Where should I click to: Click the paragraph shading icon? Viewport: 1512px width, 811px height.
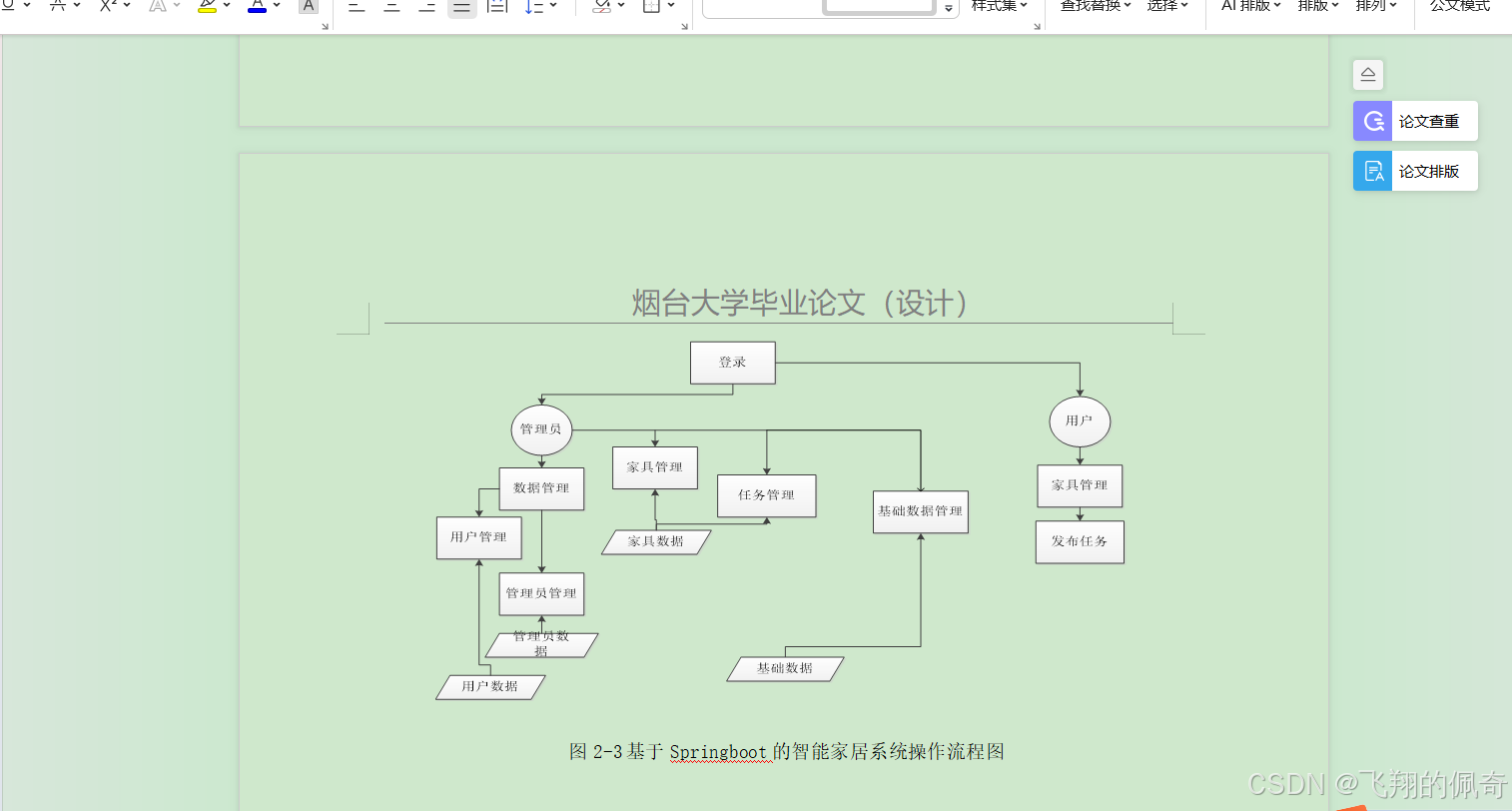[x=601, y=6]
